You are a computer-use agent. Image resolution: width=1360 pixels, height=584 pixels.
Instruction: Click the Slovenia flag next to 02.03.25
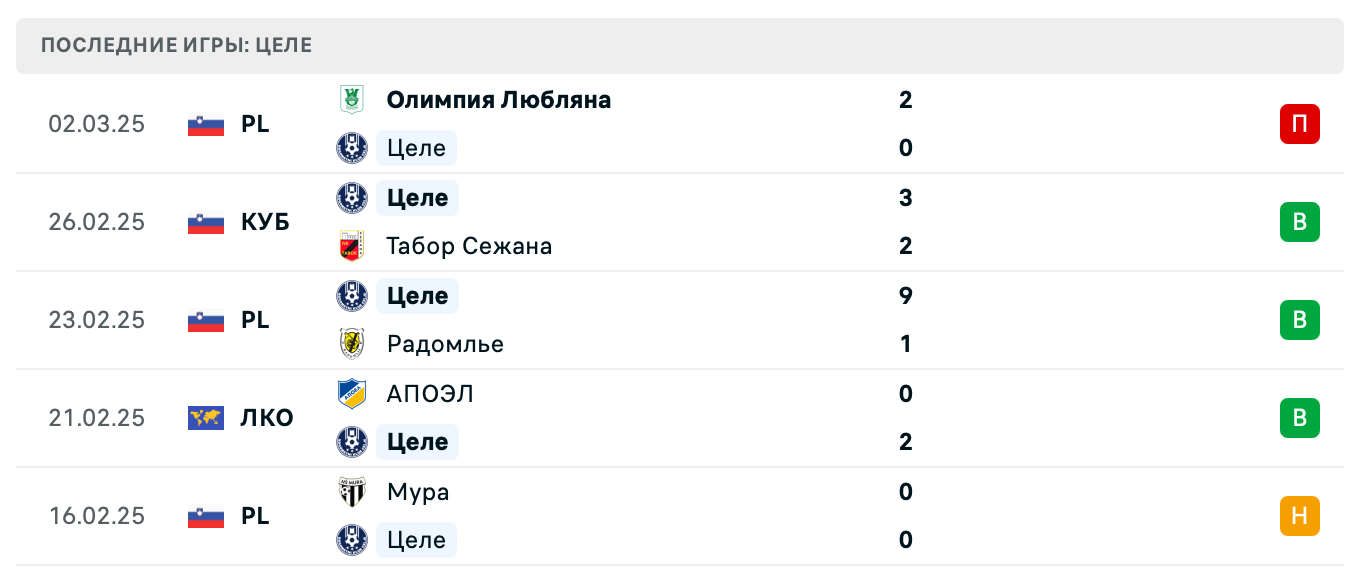pyautogui.click(x=204, y=124)
